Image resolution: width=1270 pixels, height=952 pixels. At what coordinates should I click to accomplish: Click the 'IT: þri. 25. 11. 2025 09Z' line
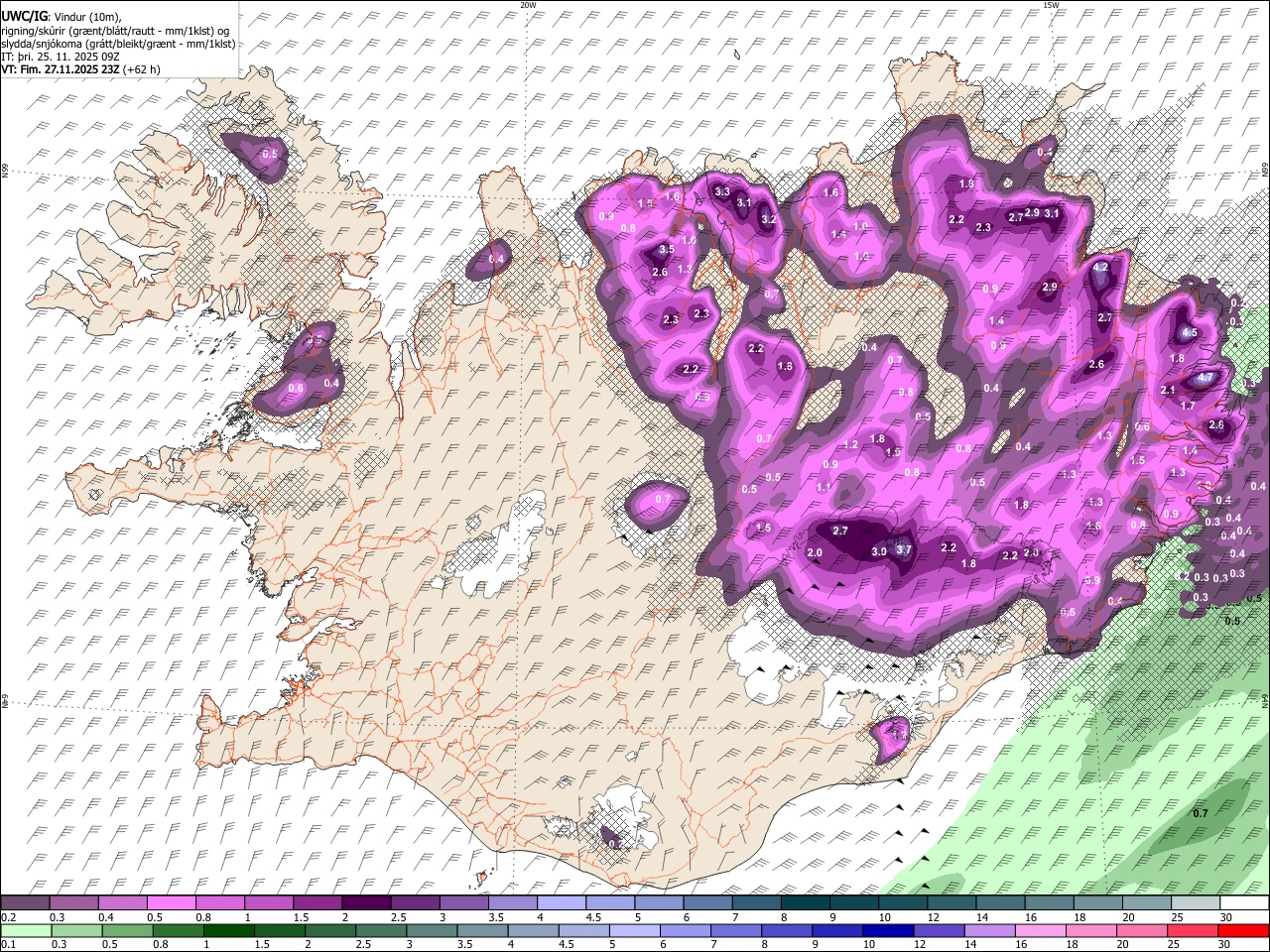coord(59,57)
